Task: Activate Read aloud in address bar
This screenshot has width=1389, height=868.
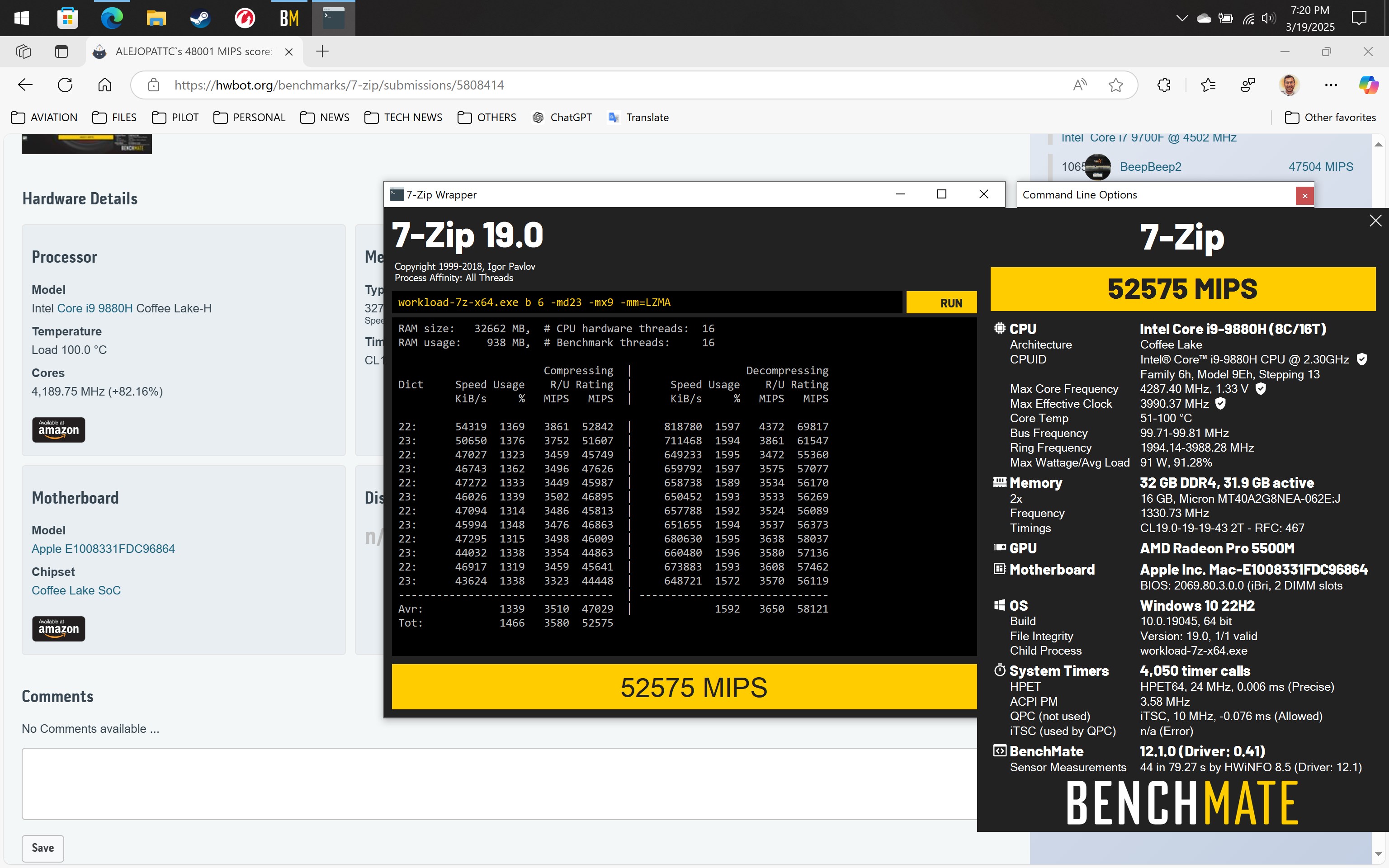Action: [1080, 85]
